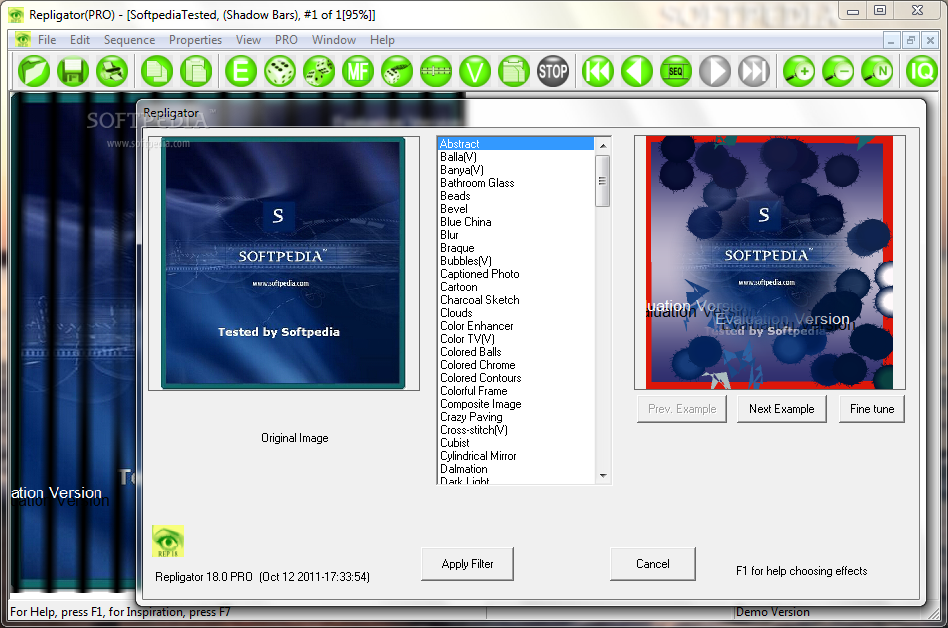Click the Fine tune button
Screen dimensions: 948x628
[x=872, y=409]
